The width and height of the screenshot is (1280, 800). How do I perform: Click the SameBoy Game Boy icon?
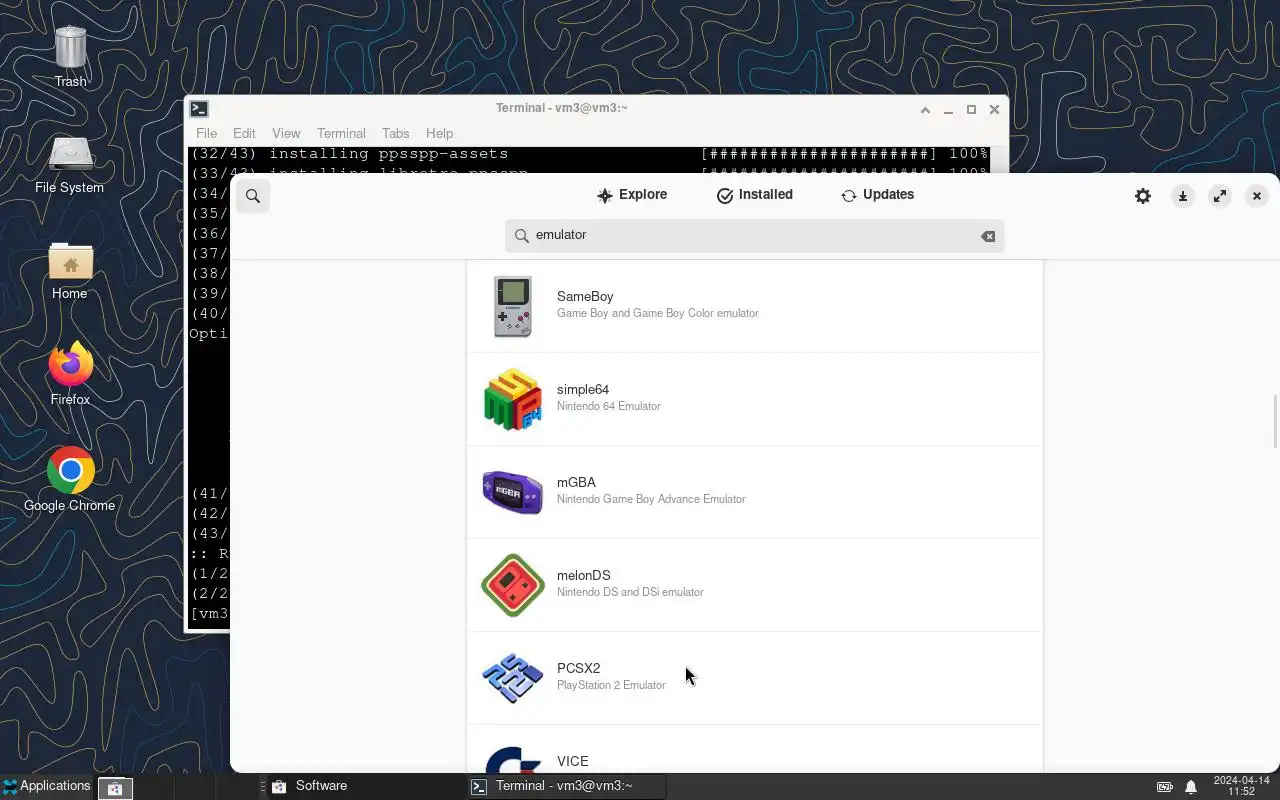[x=513, y=306]
